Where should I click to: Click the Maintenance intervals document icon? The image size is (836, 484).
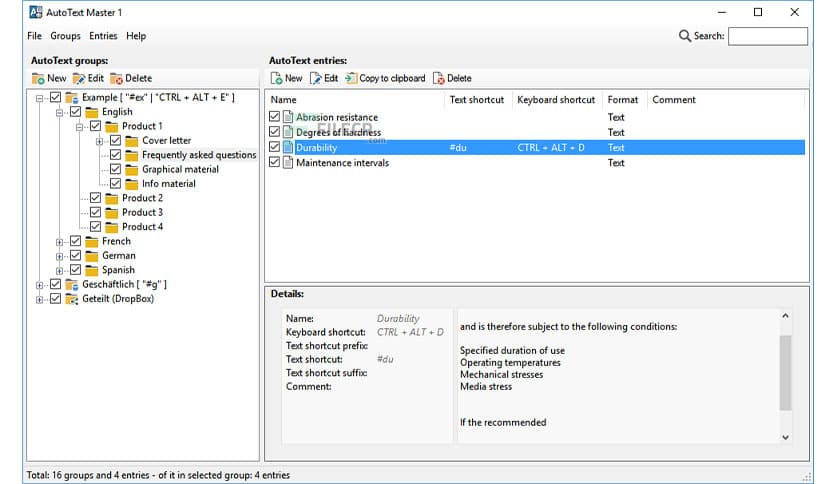click(288, 163)
